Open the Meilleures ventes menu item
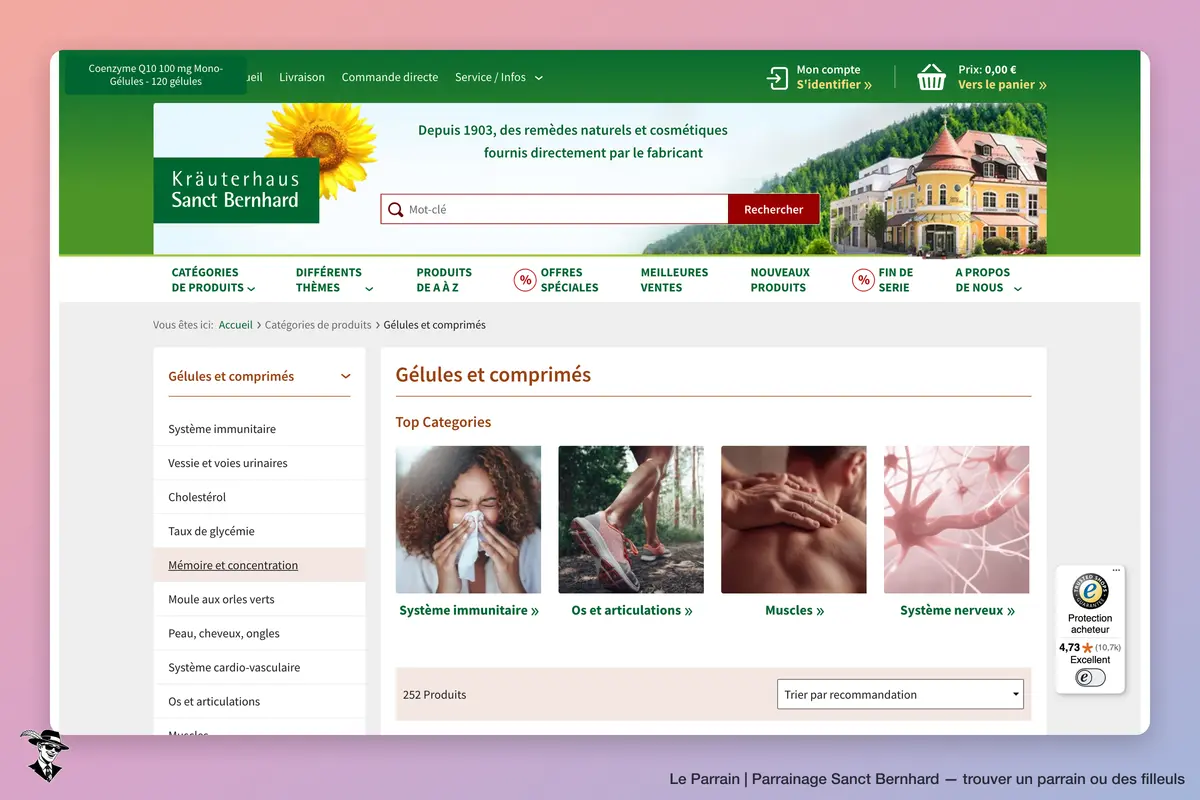Image resolution: width=1200 pixels, height=800 pixels. point(674,280)
